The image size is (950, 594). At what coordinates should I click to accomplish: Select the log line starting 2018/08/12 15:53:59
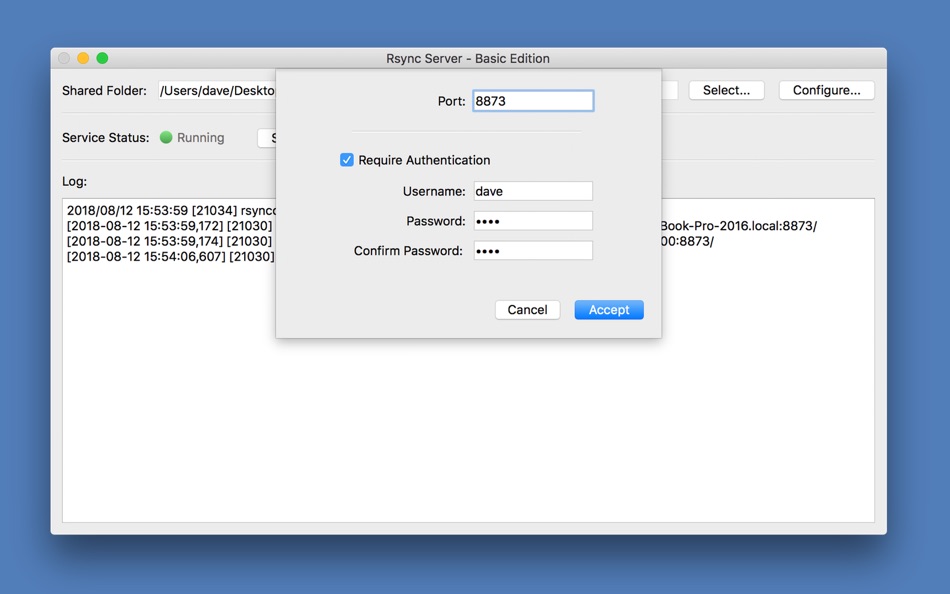pos(171,210)
